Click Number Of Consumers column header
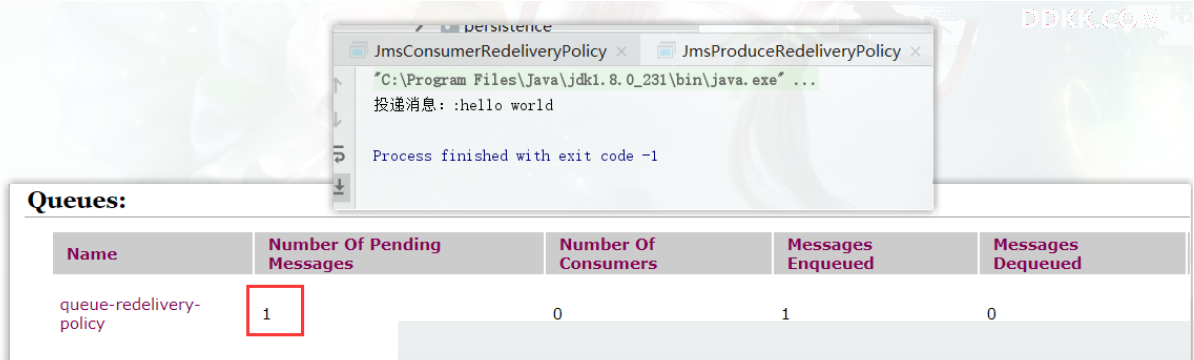This screenshot has width=1194, height=360. [x=608, y=254]
